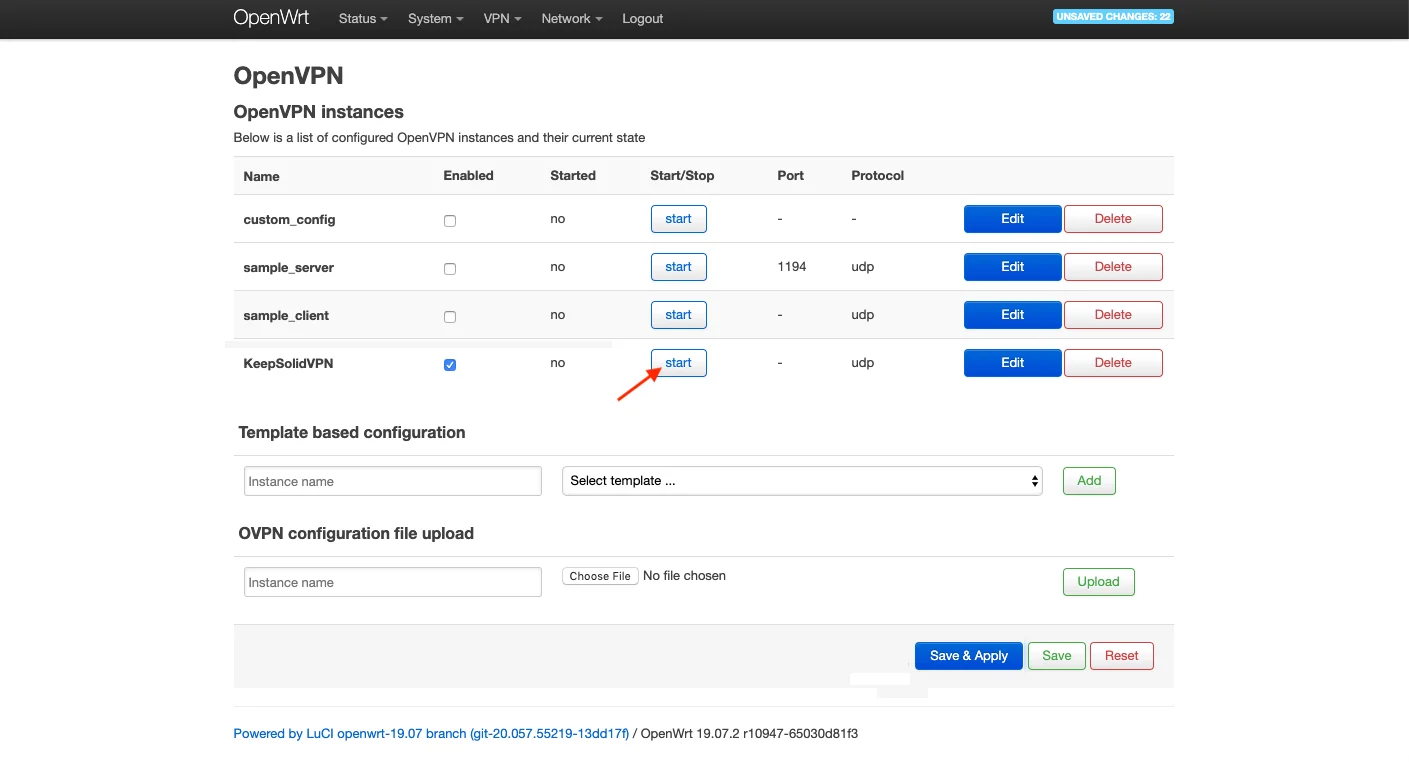1409x762 pixels.
Task: Click Choose File for OVPN upload
Action: click(600, 576)
